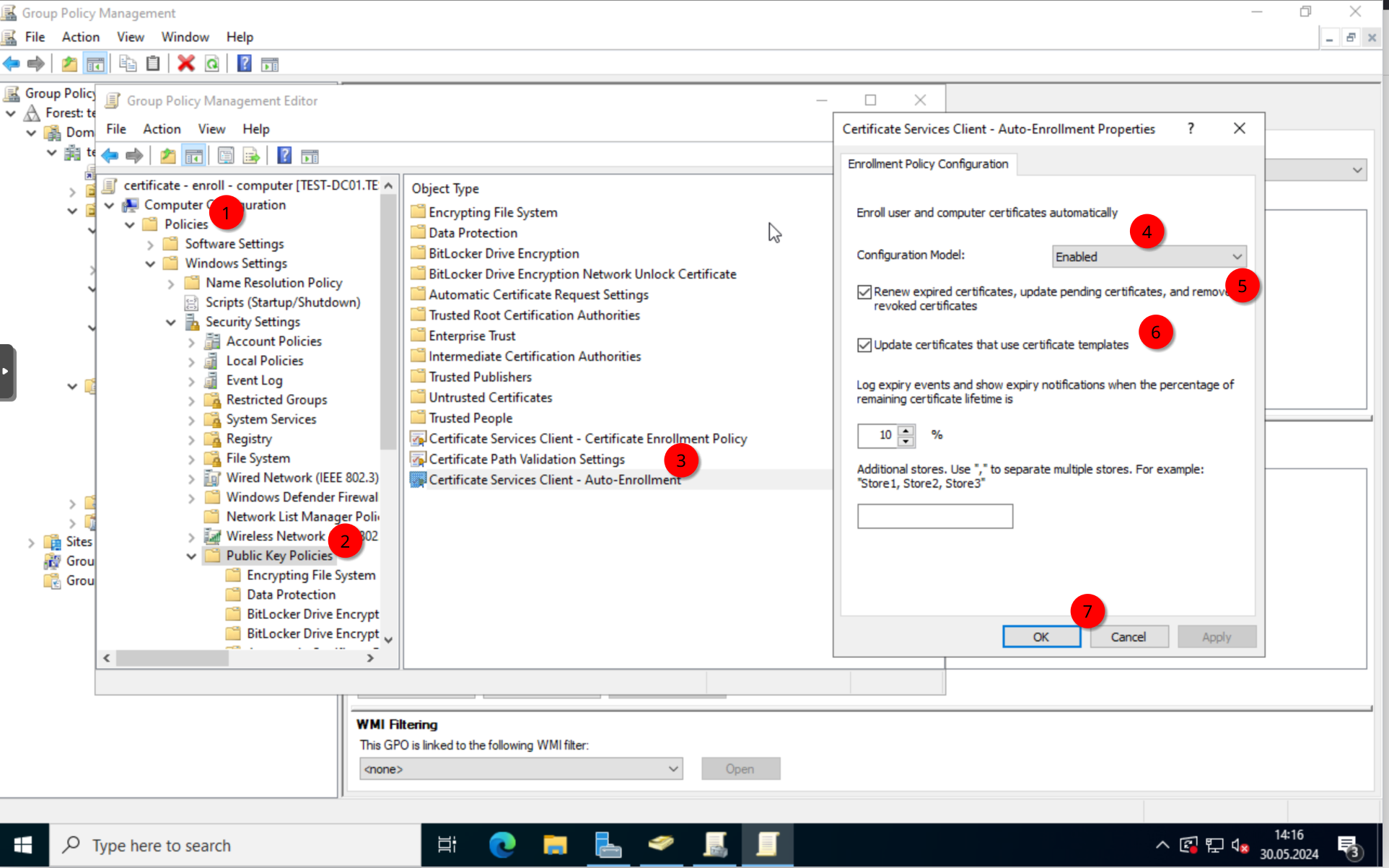This screenshot has width=1389, height=868.
Task: Select Trusted Publishers folder in list
Action: click(x=480, y=377)
